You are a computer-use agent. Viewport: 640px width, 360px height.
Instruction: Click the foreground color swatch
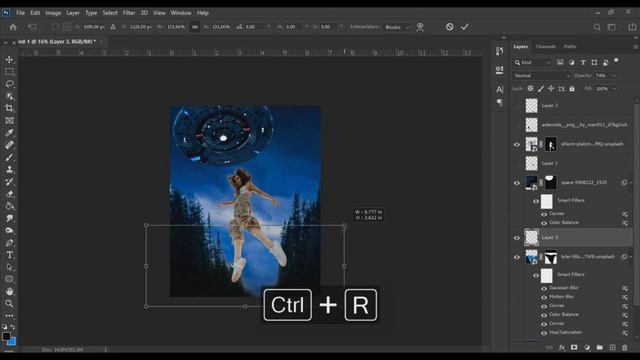[x=6, y=336]
